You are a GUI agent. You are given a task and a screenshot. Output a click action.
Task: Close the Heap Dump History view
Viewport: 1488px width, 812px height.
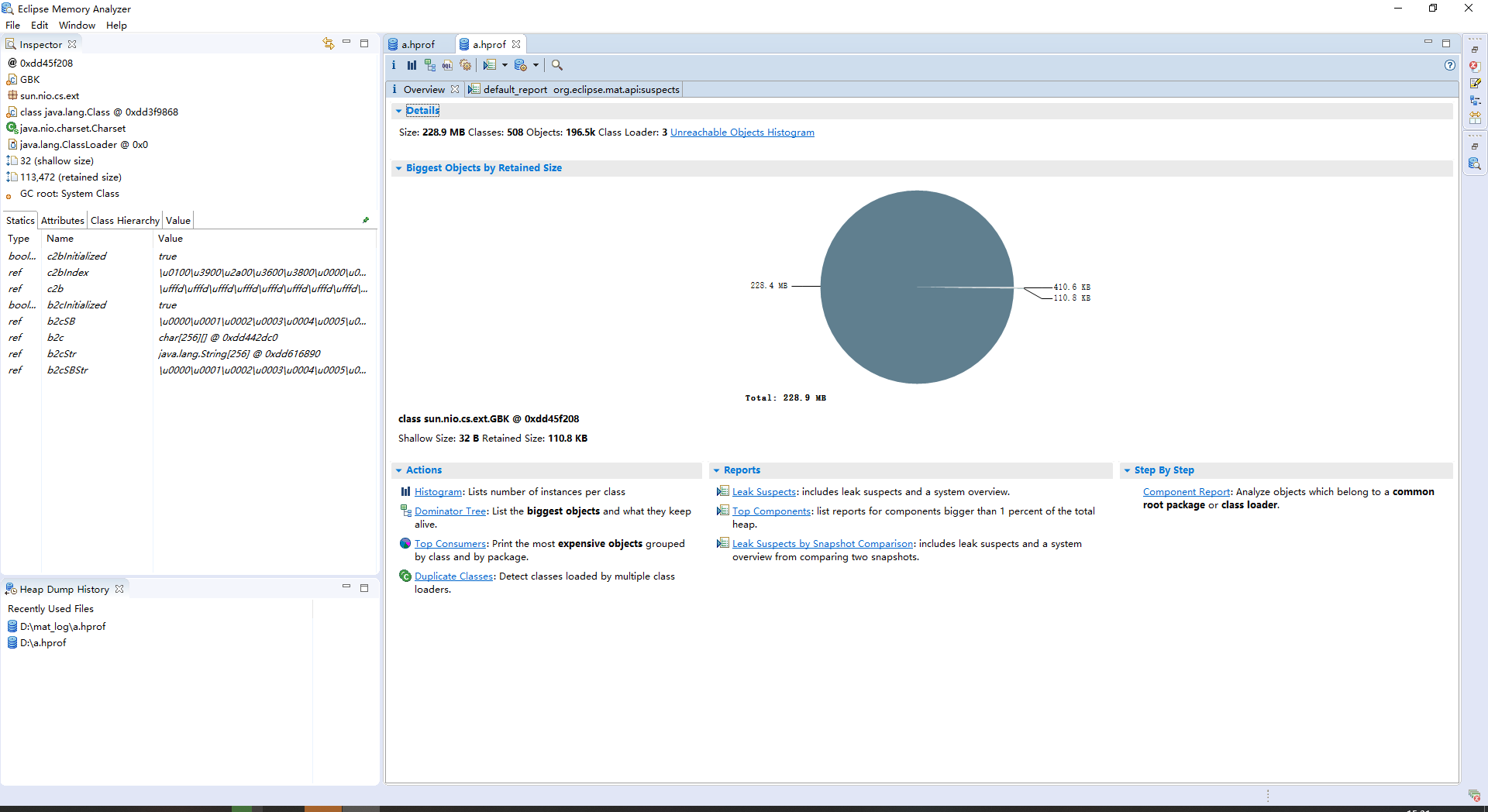click(x=119, y=589)
